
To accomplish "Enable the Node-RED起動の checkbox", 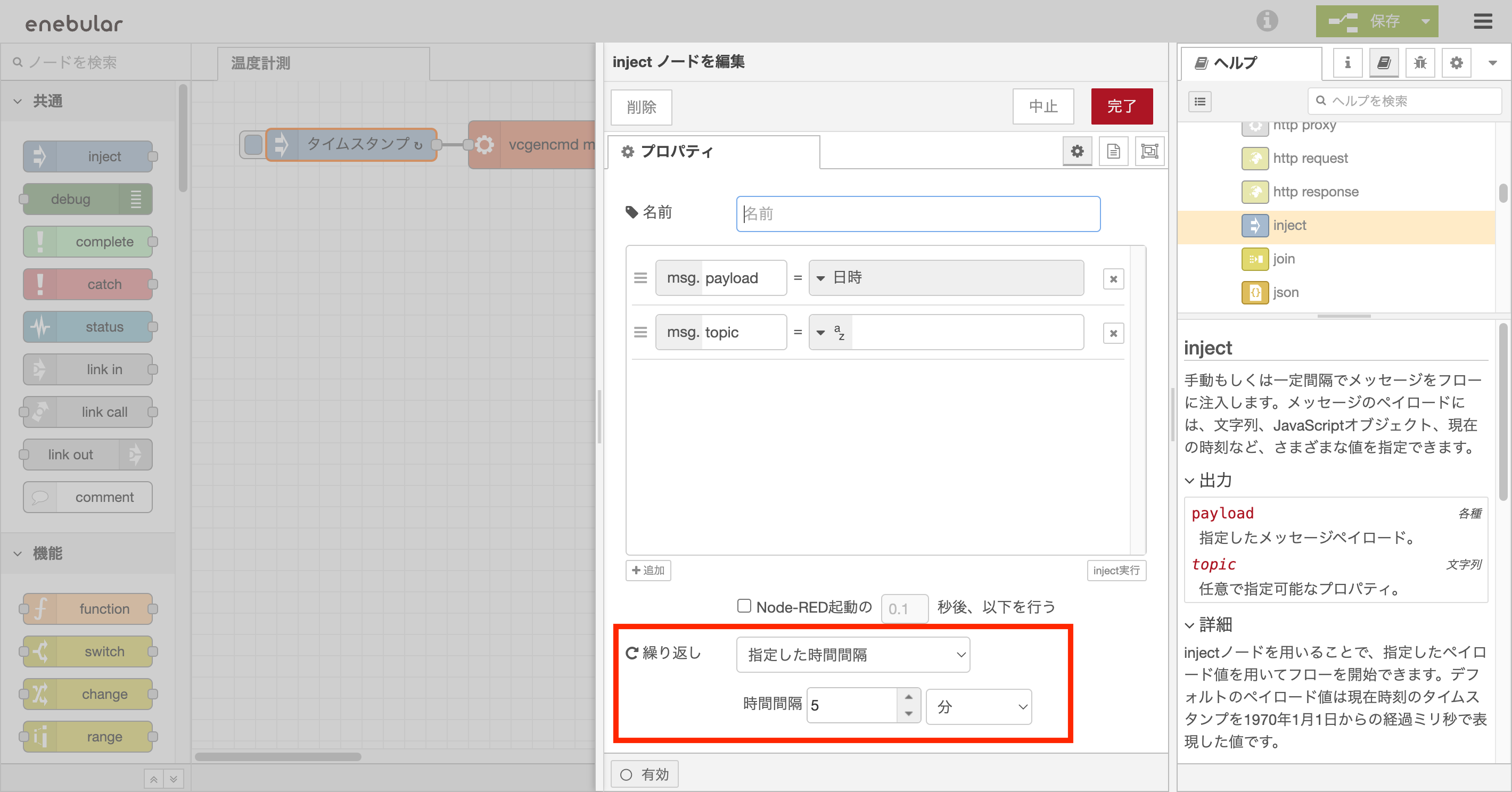I will tap(744, 606).
